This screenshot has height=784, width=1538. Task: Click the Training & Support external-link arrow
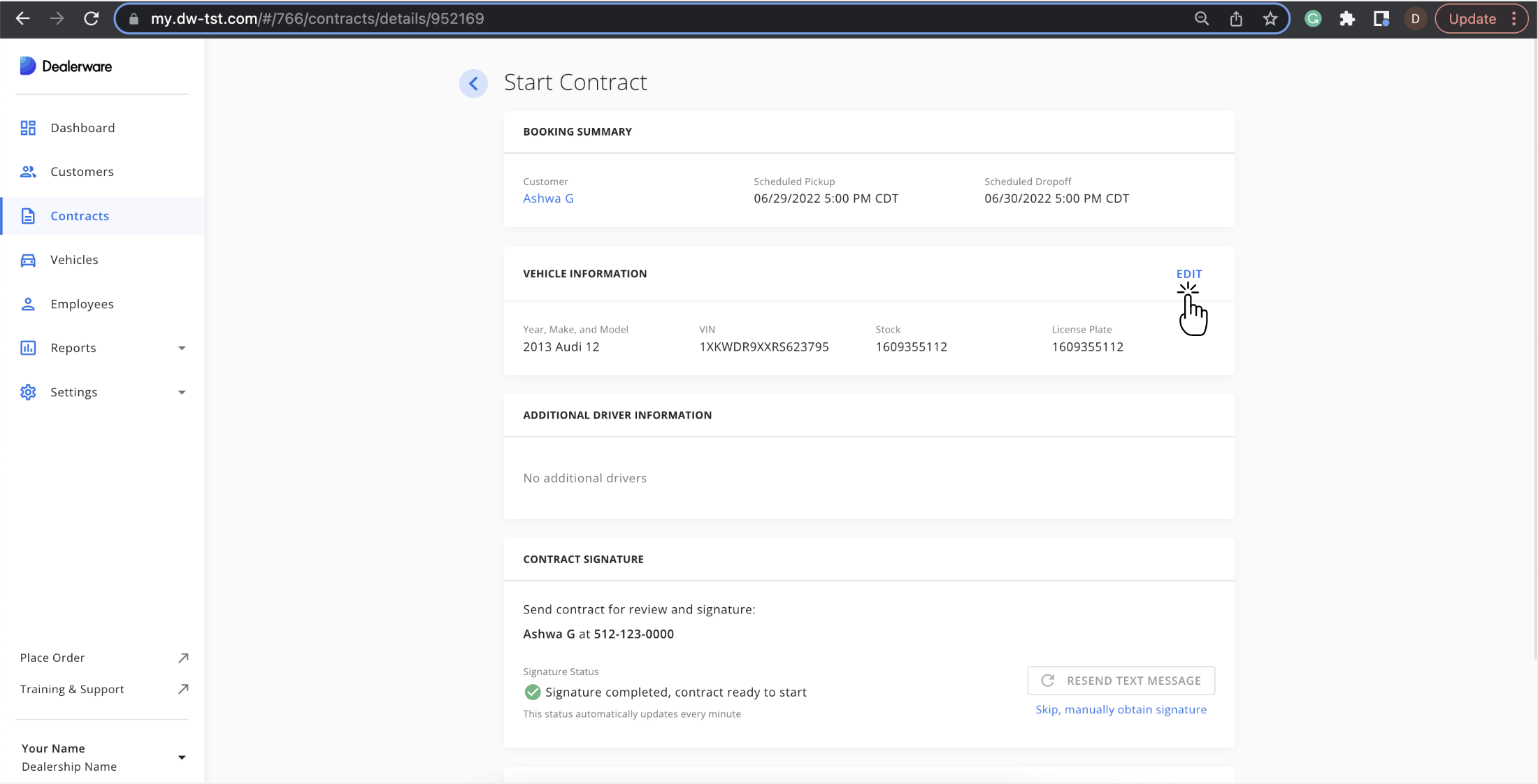(183, 689)
